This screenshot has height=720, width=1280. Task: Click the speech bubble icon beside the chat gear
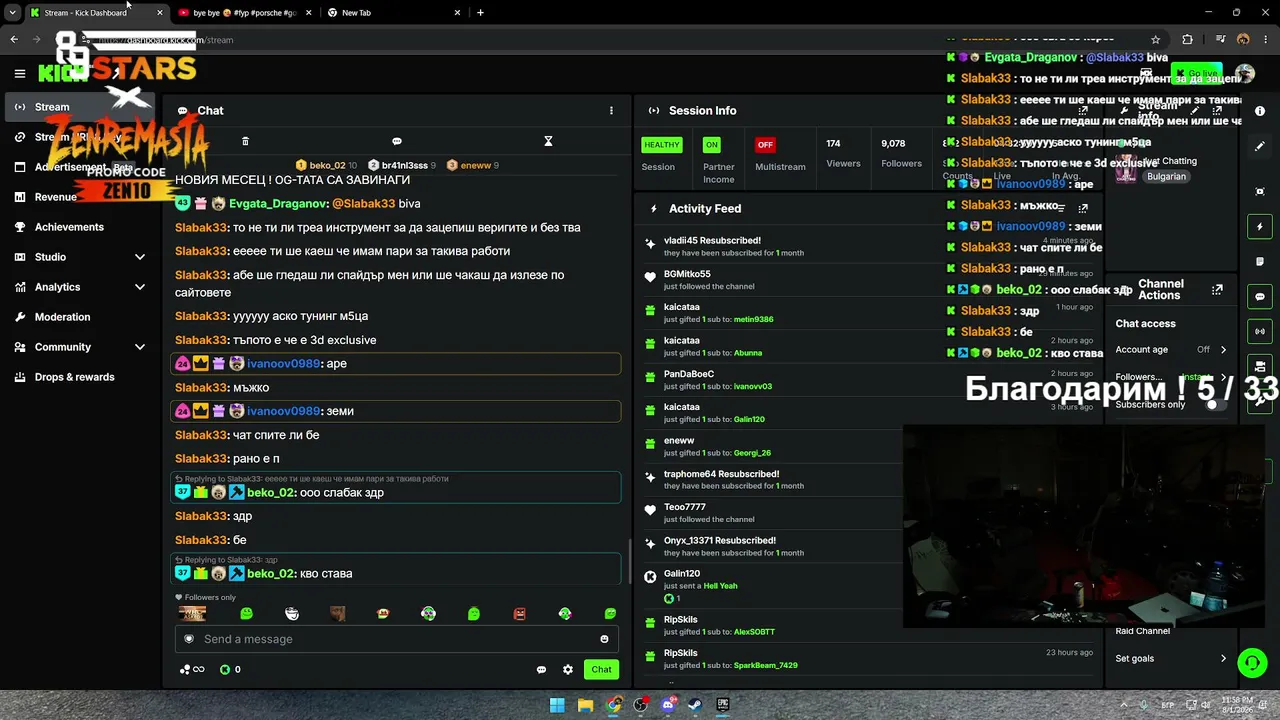point(541,670)
